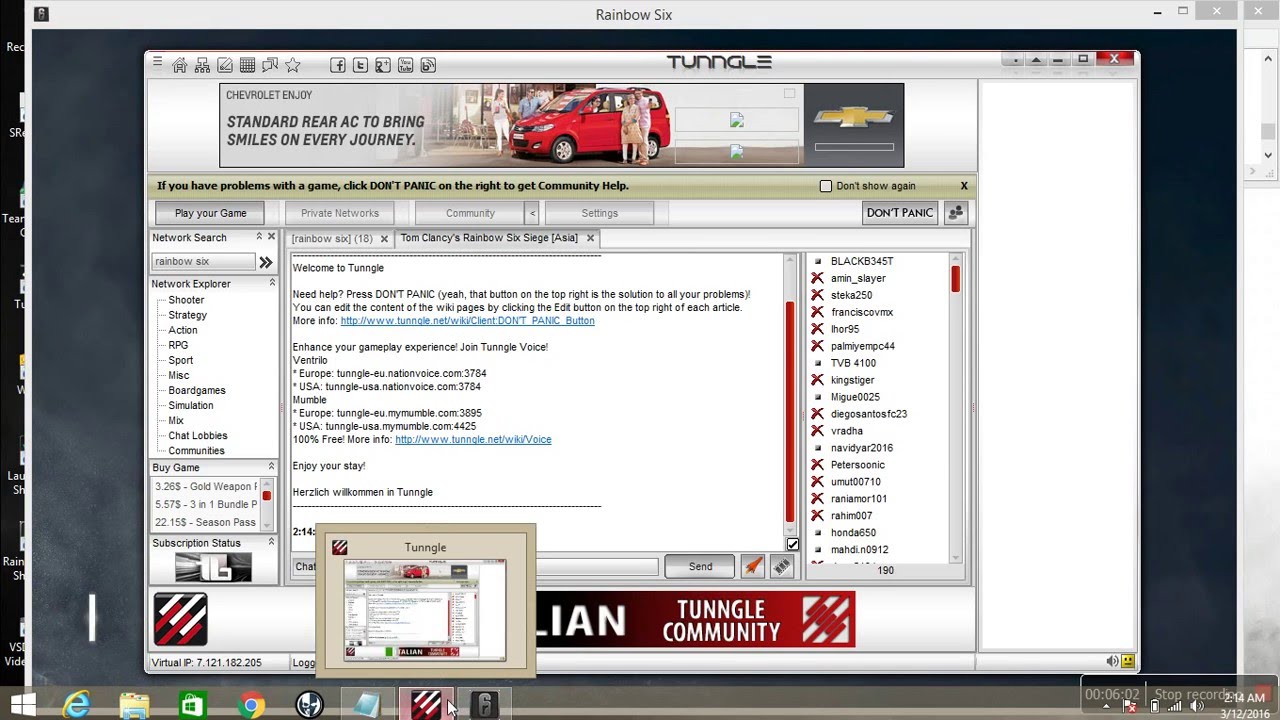Collapse the Network Search panel
Image resolution: width=1280 pixels, height=720 pixels.
tap(258, 237)
